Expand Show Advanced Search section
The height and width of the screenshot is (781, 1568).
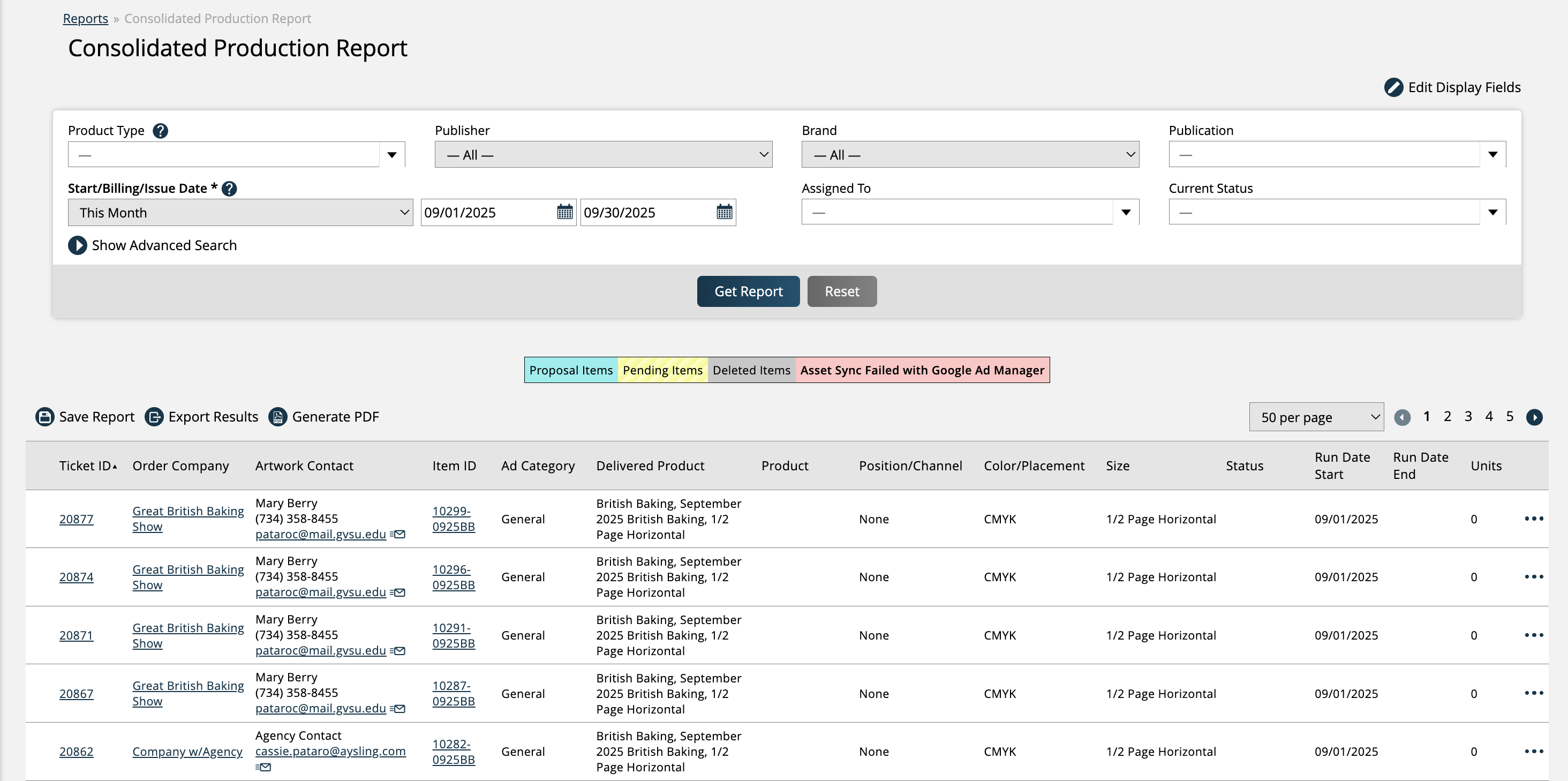pos(77,245)
